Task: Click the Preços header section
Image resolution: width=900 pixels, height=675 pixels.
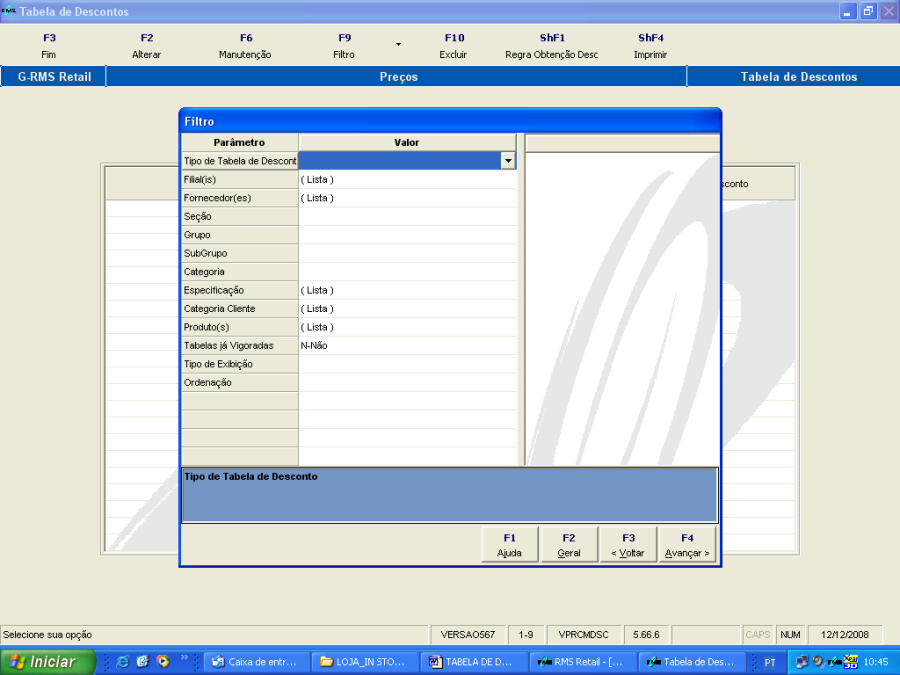Action: [x=398, y=77]
